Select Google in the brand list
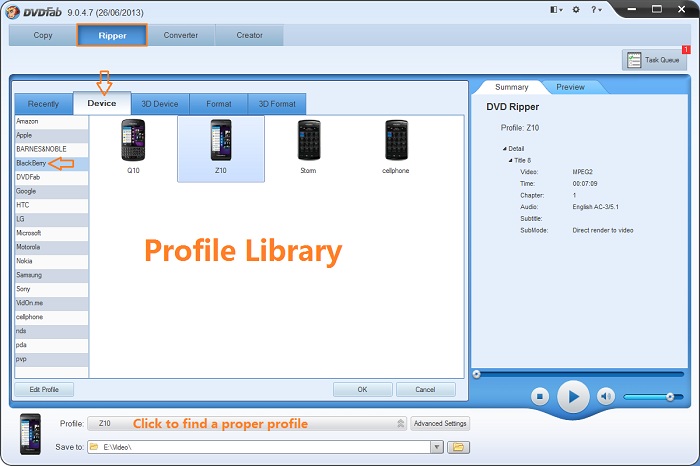Image resolution: width=700 pixels, height=466 pixels. pyautogui.click(x=51, y=191)
